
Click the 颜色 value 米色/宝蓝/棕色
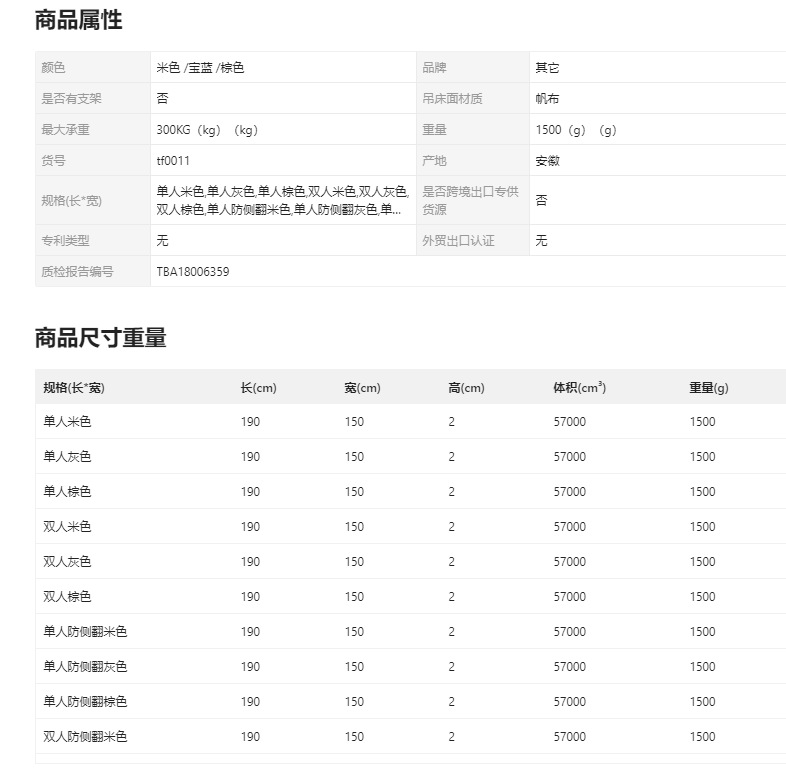click(x=200, y=68)
